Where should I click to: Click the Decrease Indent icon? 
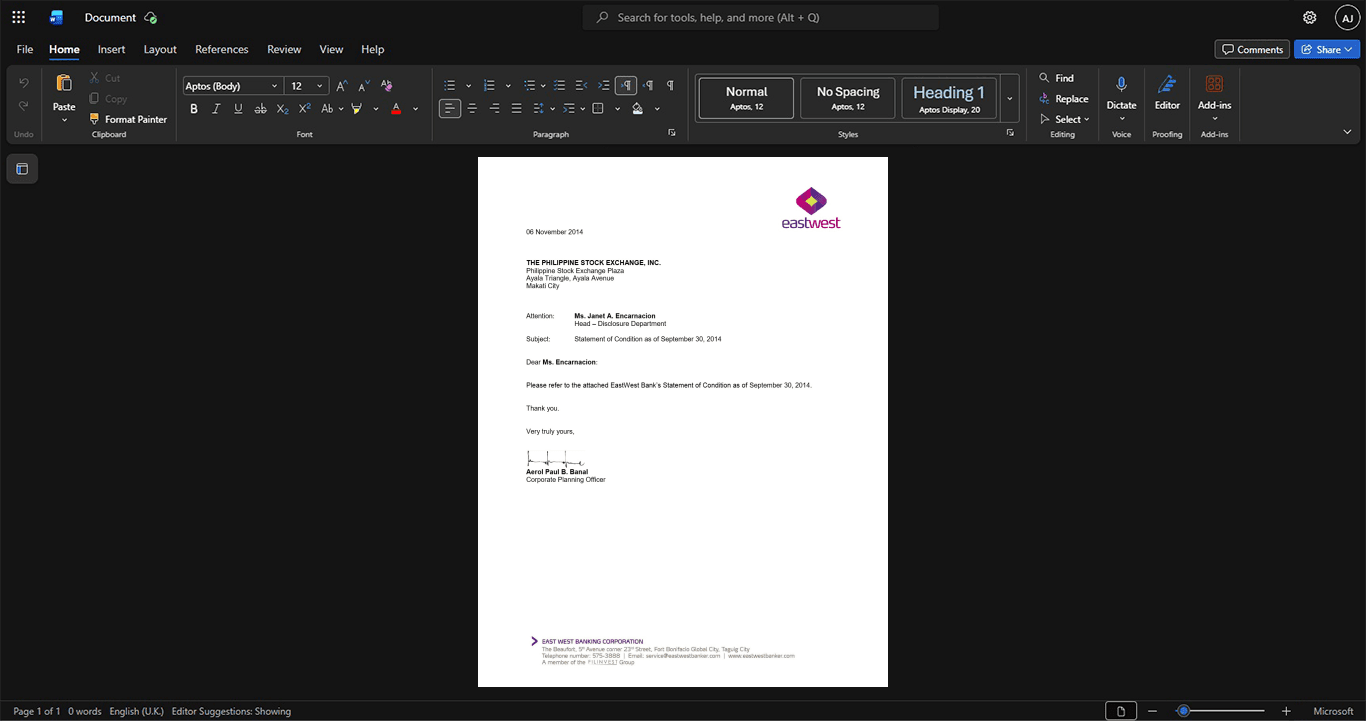582,86
